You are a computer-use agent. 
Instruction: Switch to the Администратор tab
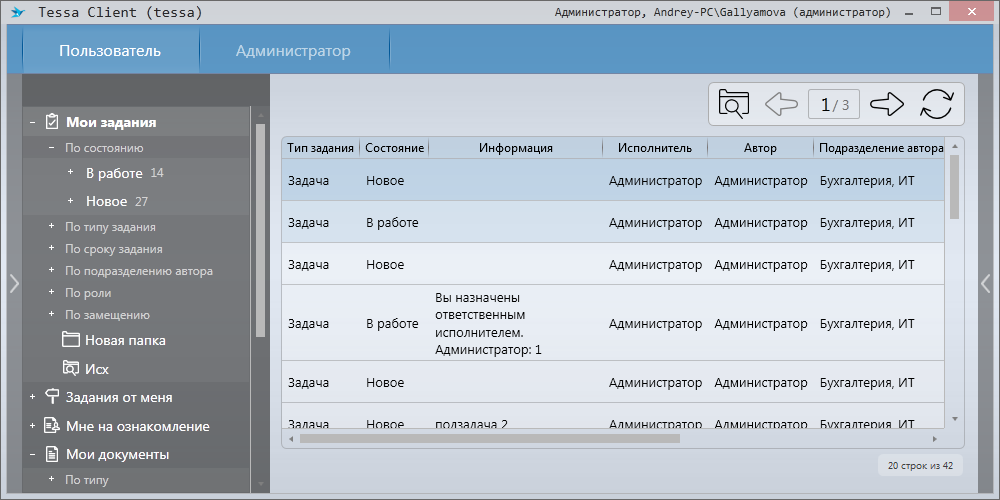tap(293, 51)
